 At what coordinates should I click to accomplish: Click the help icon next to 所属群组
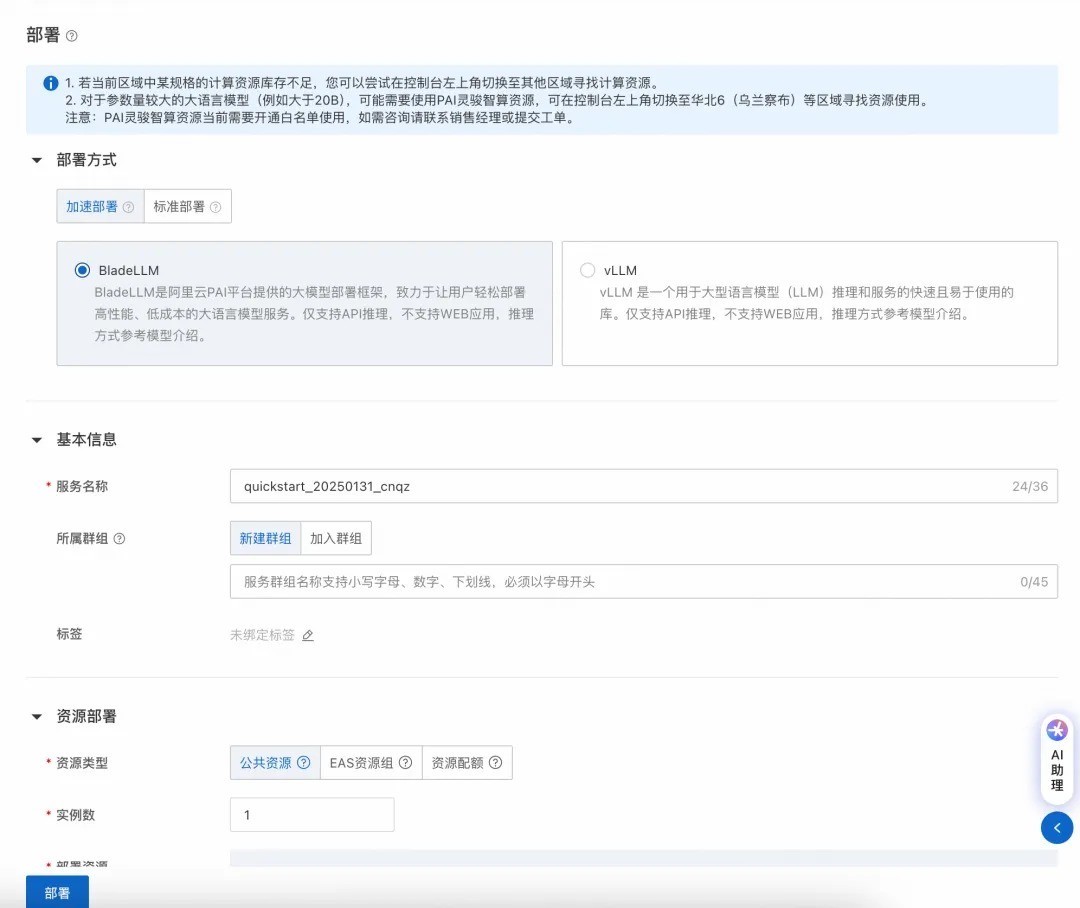tap(119, 538)
